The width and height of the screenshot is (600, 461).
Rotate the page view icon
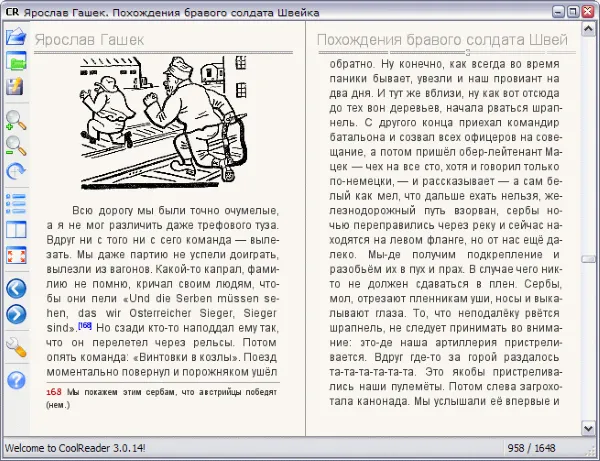point(16,171)
